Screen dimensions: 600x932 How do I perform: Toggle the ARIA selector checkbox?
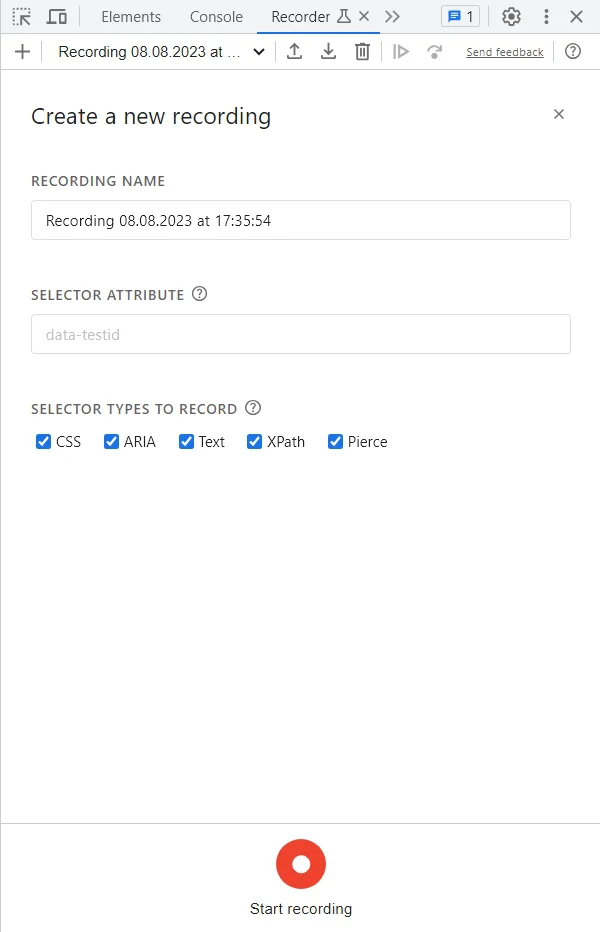[x=111, y=442]
